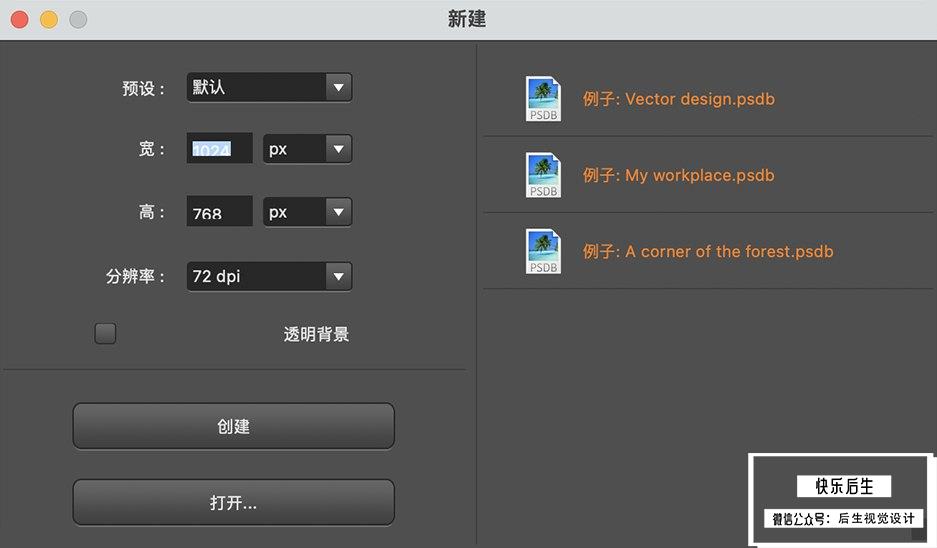The width and height of the screenshot is (937, 548).
Task: Click the 透明背景 label text
Action: (x=316, y=334)
